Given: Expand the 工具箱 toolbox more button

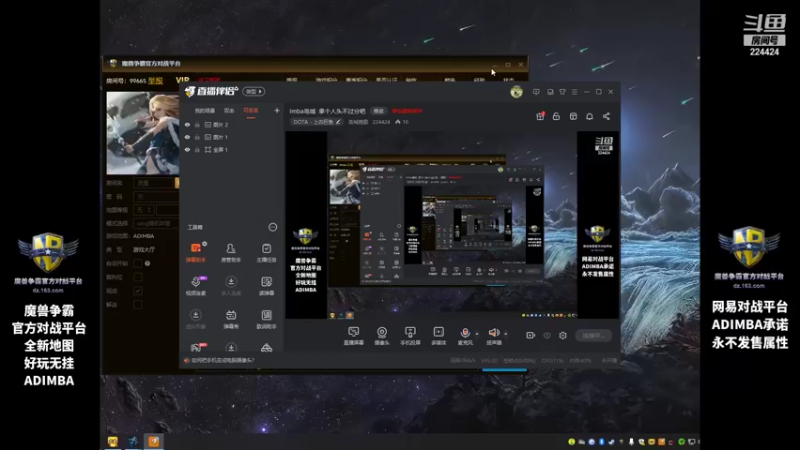Looking at the screenshot, I should [x=273, y=227].
